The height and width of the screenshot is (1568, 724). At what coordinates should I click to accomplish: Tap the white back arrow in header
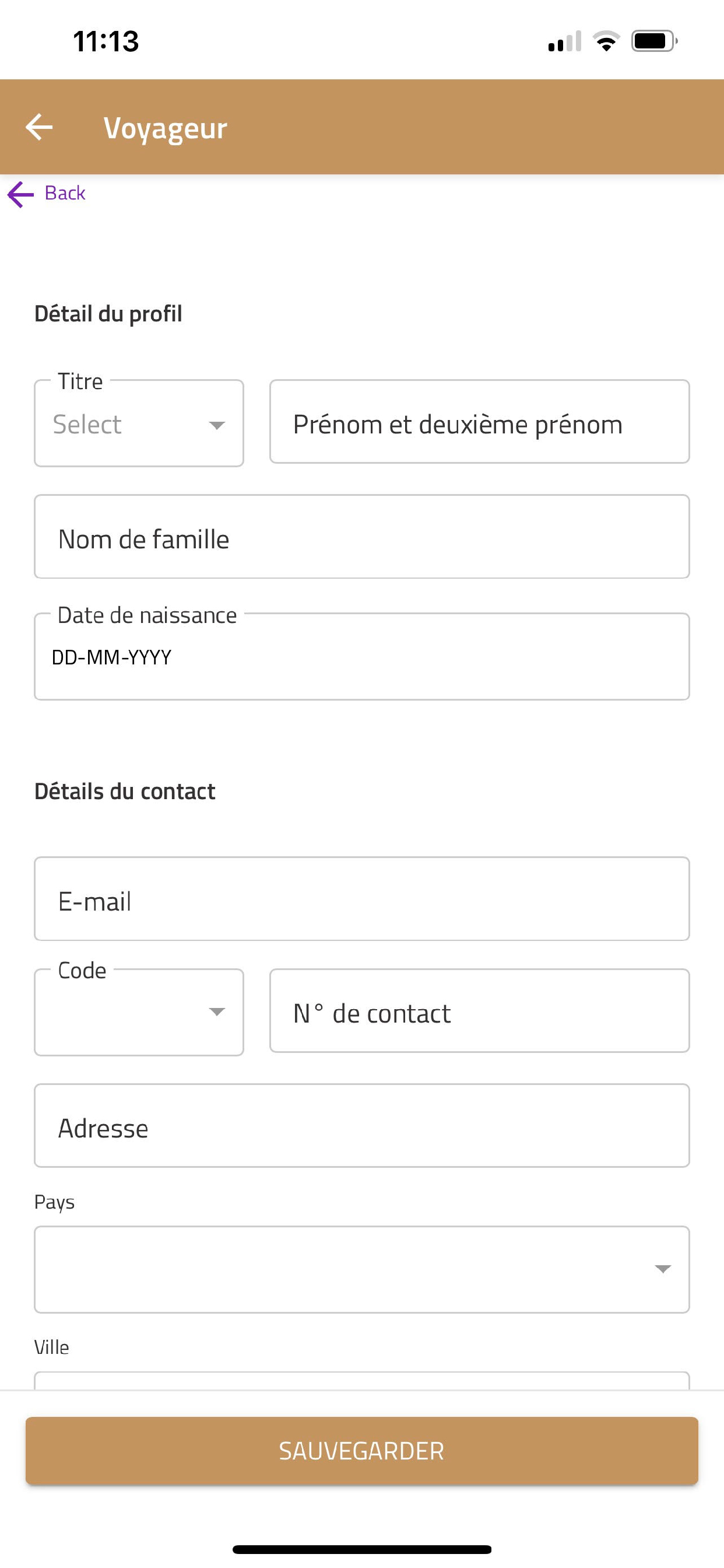point(39,127)
